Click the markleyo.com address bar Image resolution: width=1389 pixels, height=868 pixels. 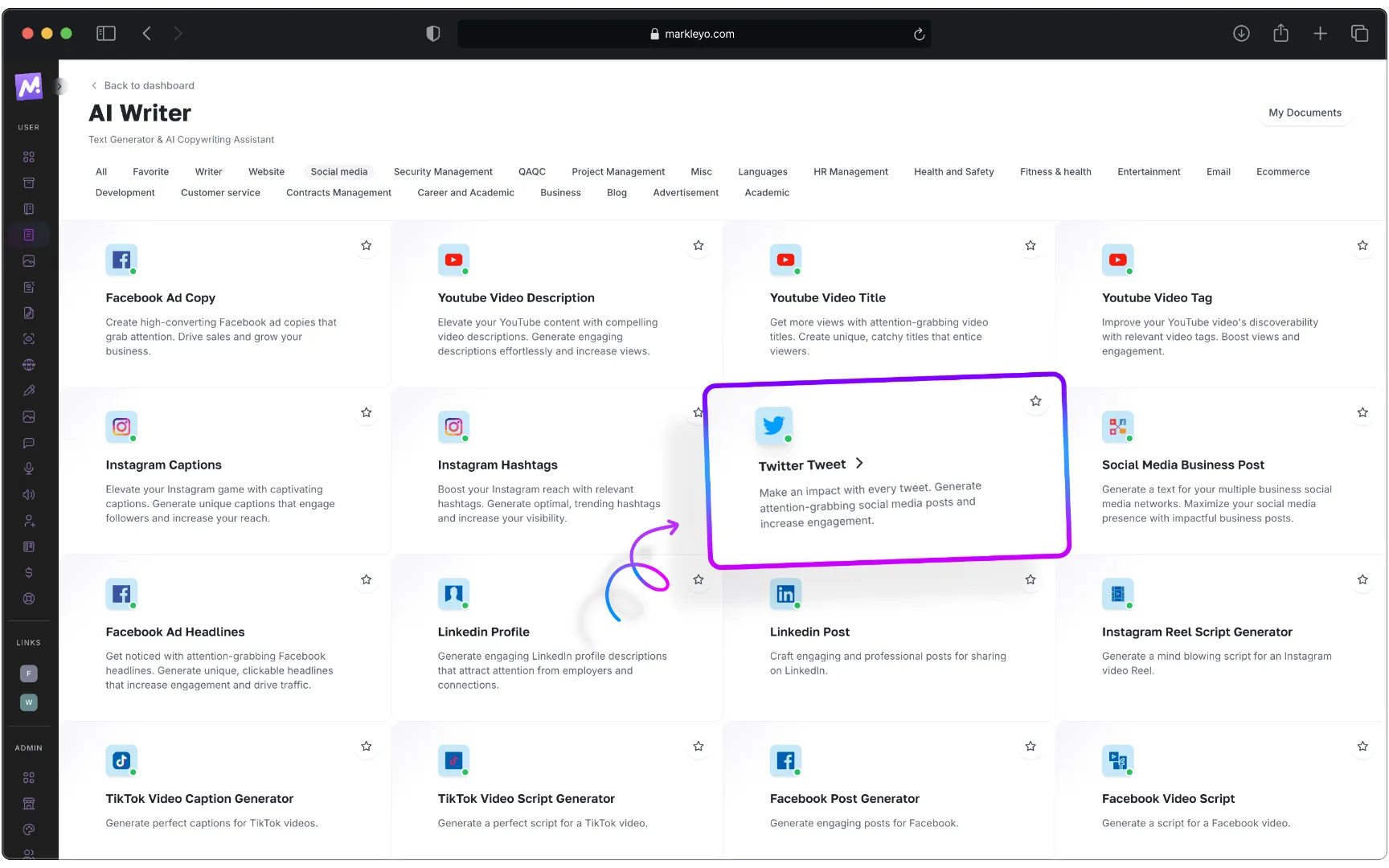pyautogui.click(x=693, y=34)
